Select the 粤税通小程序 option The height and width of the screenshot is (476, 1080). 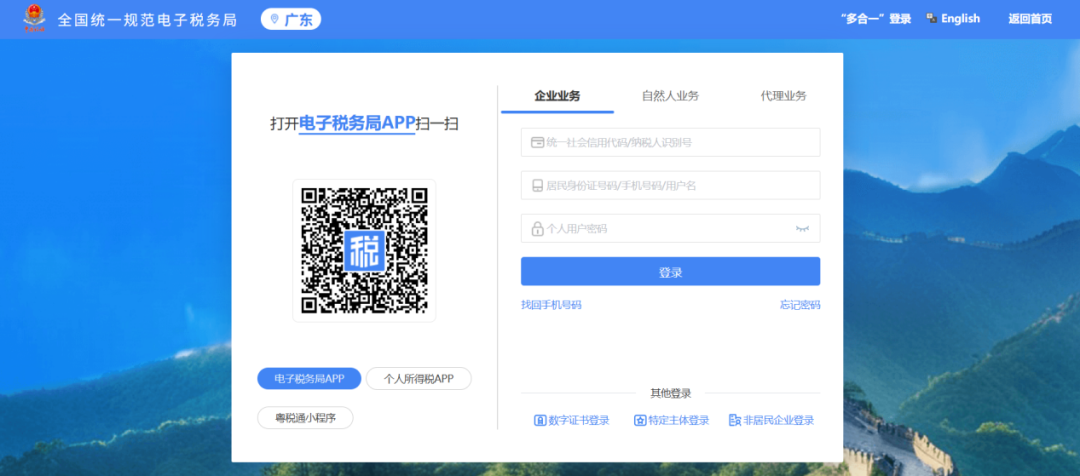[x=305, y=417]
